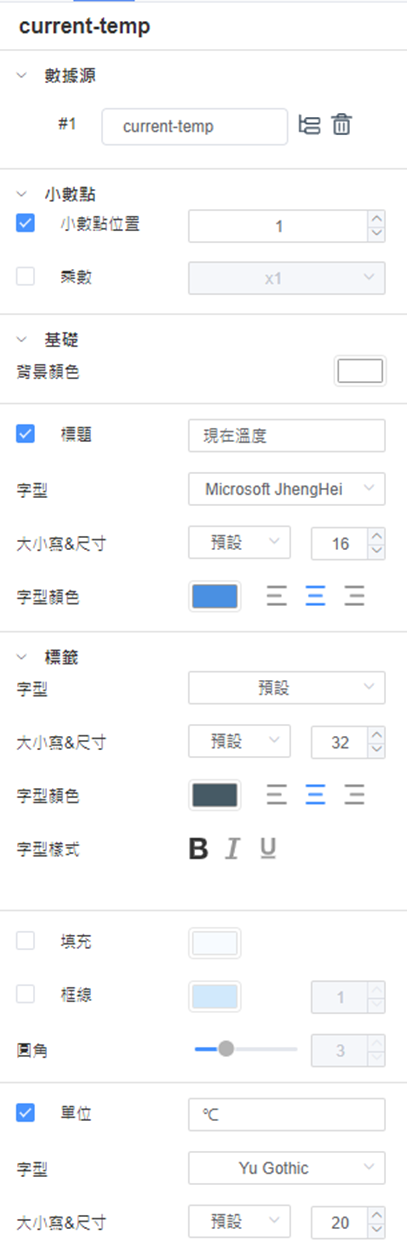
Task: Toggle italic in label font style
Action: pos(233,849)
